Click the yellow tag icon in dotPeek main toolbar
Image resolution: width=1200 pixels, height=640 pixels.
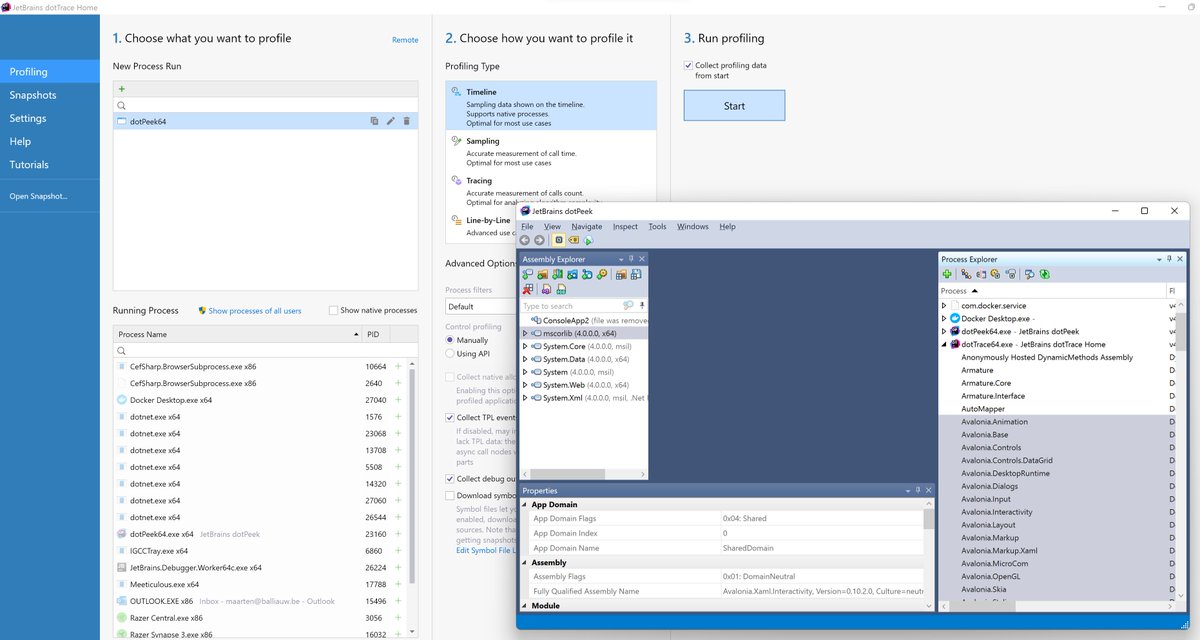click(574, 240)
